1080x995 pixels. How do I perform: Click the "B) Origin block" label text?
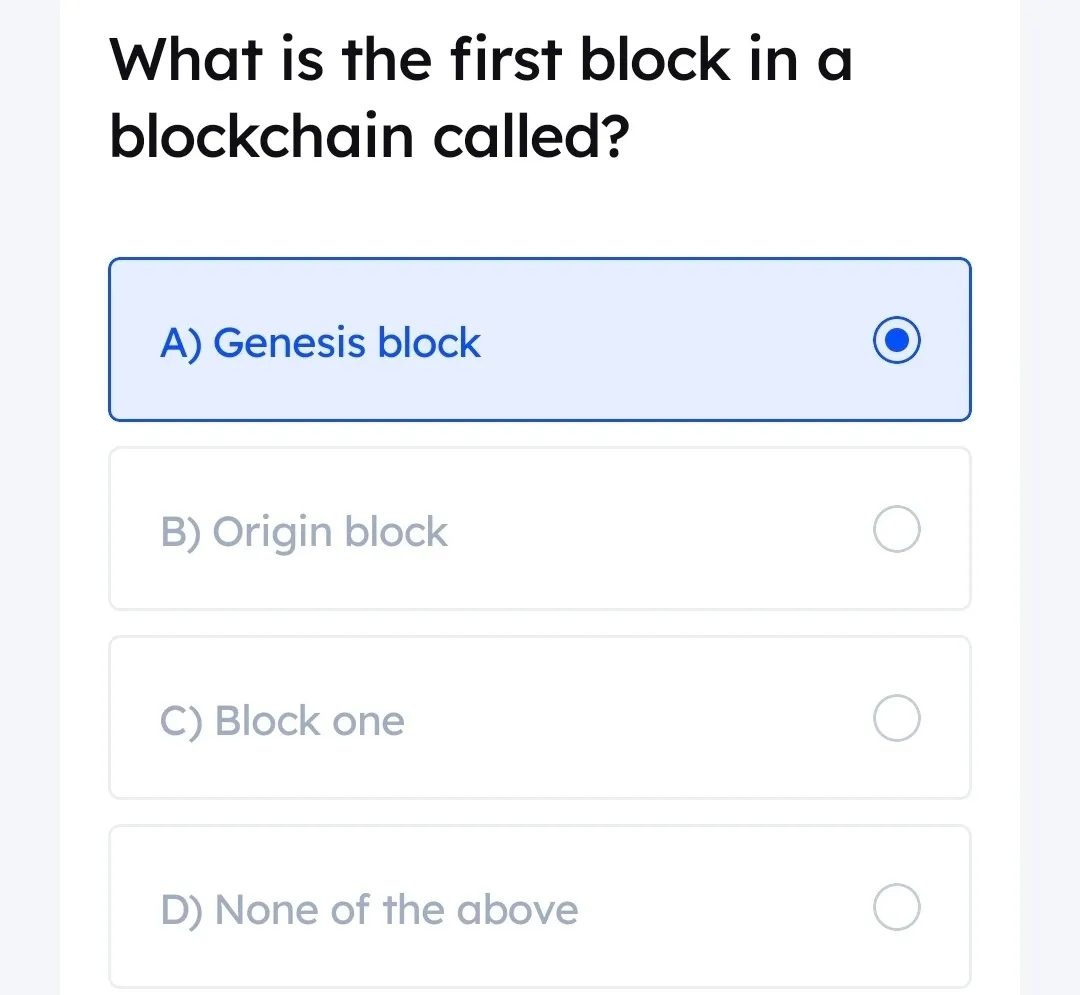point(303,531)
